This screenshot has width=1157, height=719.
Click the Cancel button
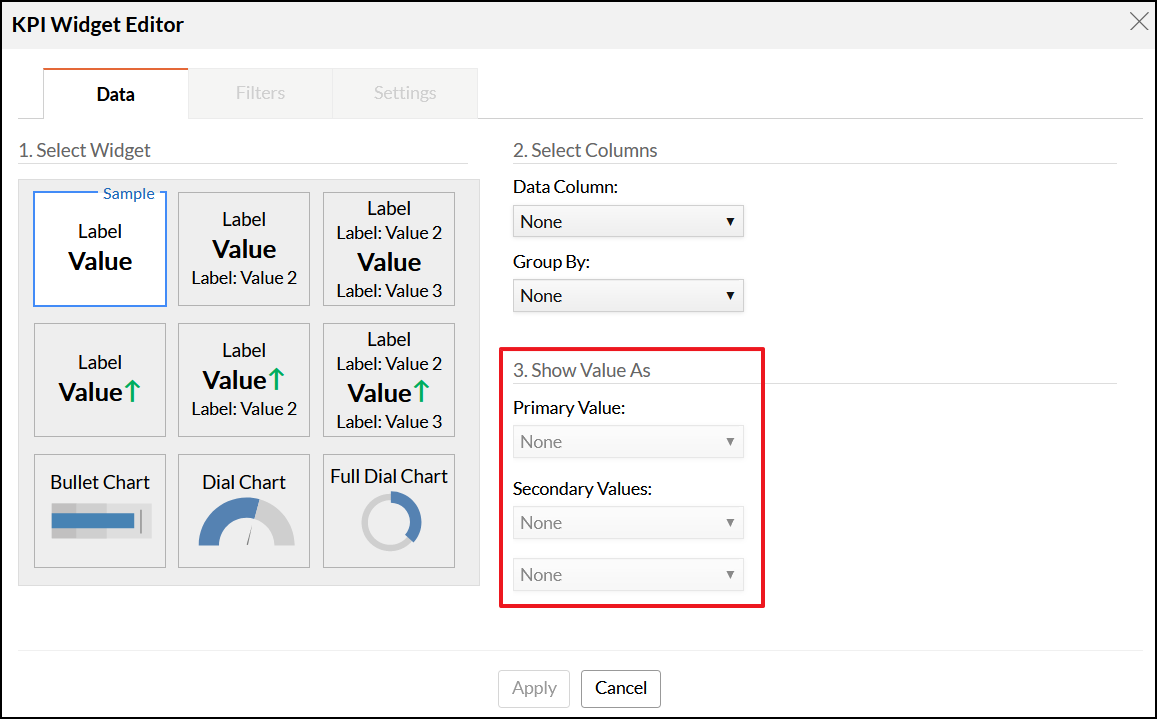[x=621, y=688]
